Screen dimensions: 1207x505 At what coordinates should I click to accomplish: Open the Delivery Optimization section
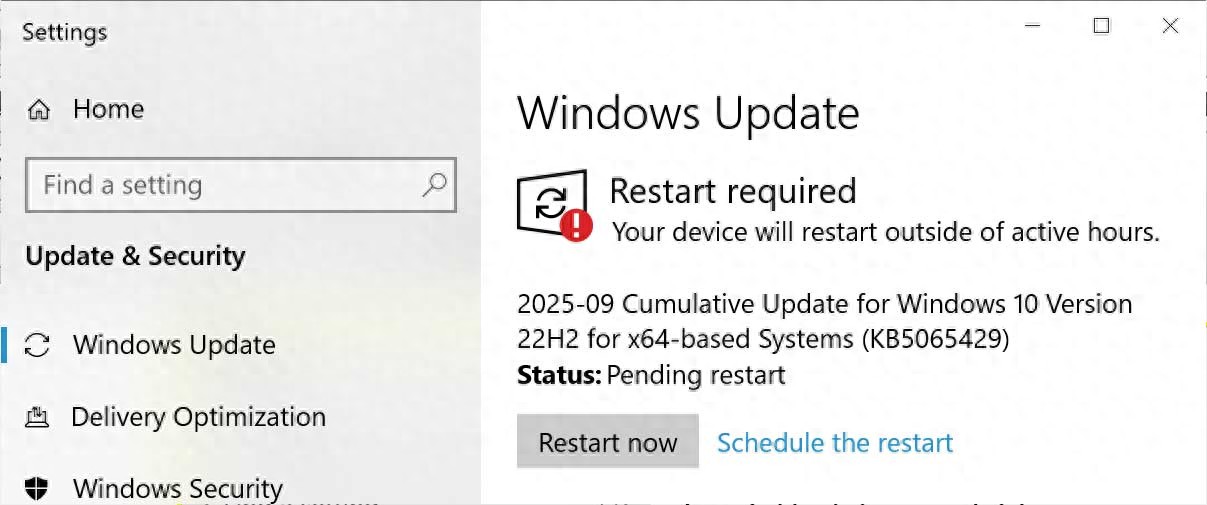point(198,417)
